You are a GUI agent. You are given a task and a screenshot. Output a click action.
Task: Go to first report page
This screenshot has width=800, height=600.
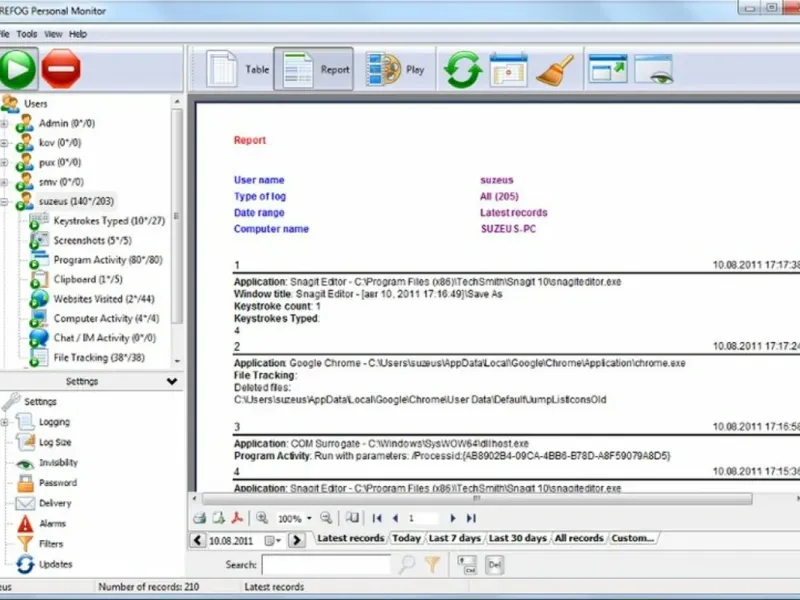(377, 518)
